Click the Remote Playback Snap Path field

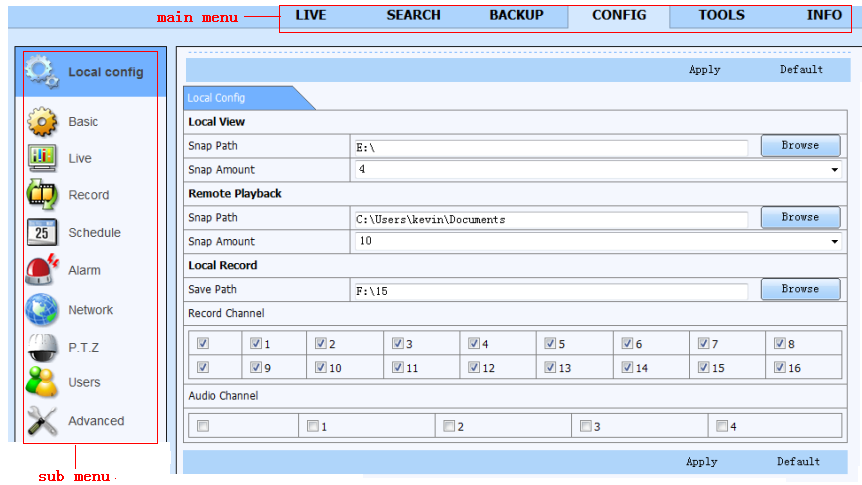[551, 219]
